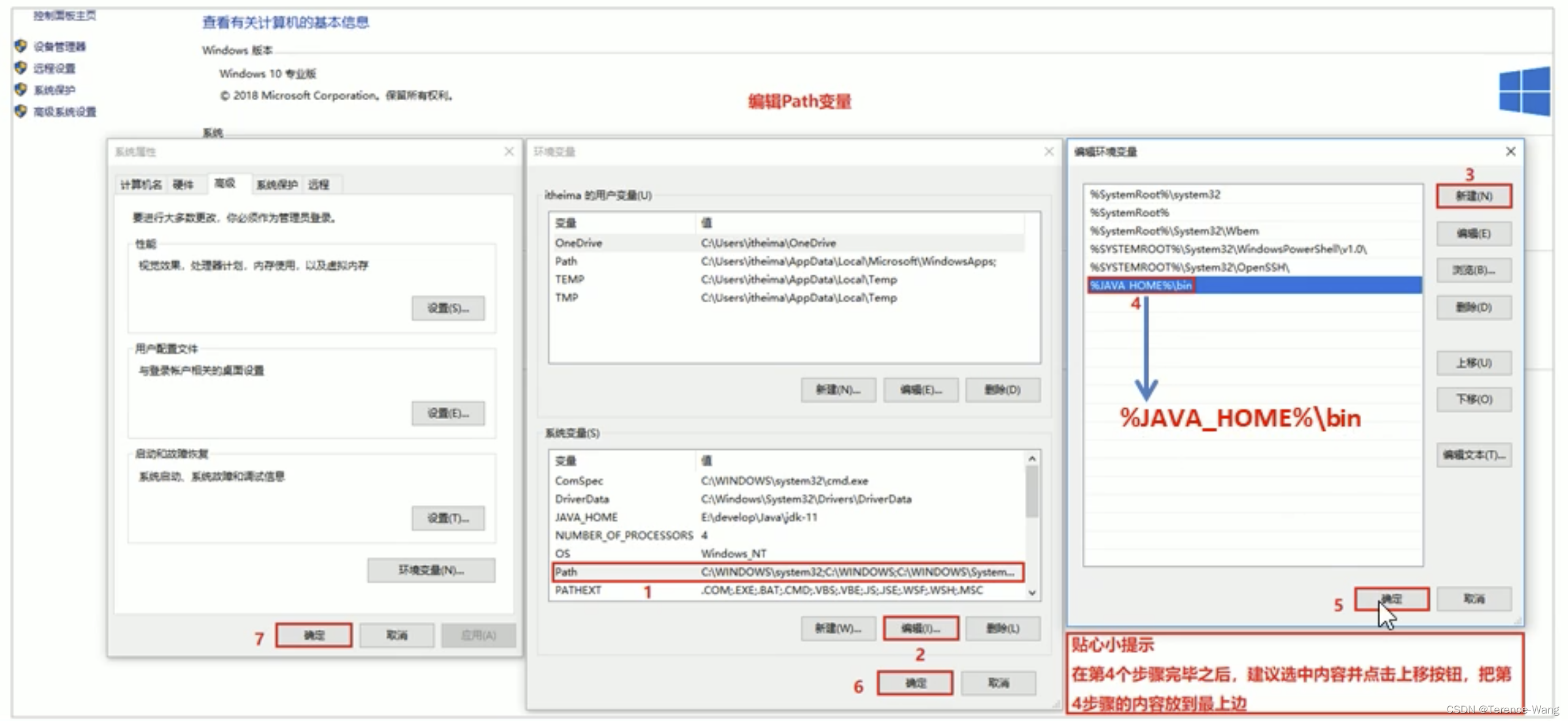1568x721 pixels.
Task: Select WindowsPowerShell\v1.0 path entry
Action: pos(1253,249)
